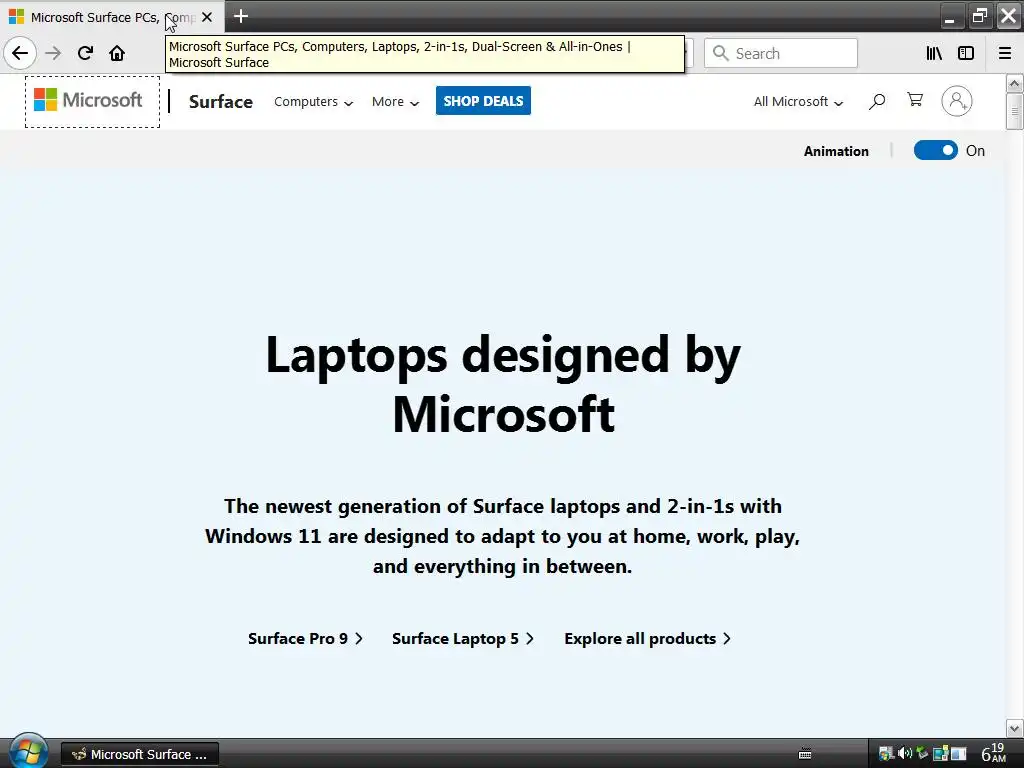Image resolution: width=1024 pixels, height=768 pixels.
Task: Expand the All Microsoft dropdown
Action: pyautogui.click(x=798, y=102)
